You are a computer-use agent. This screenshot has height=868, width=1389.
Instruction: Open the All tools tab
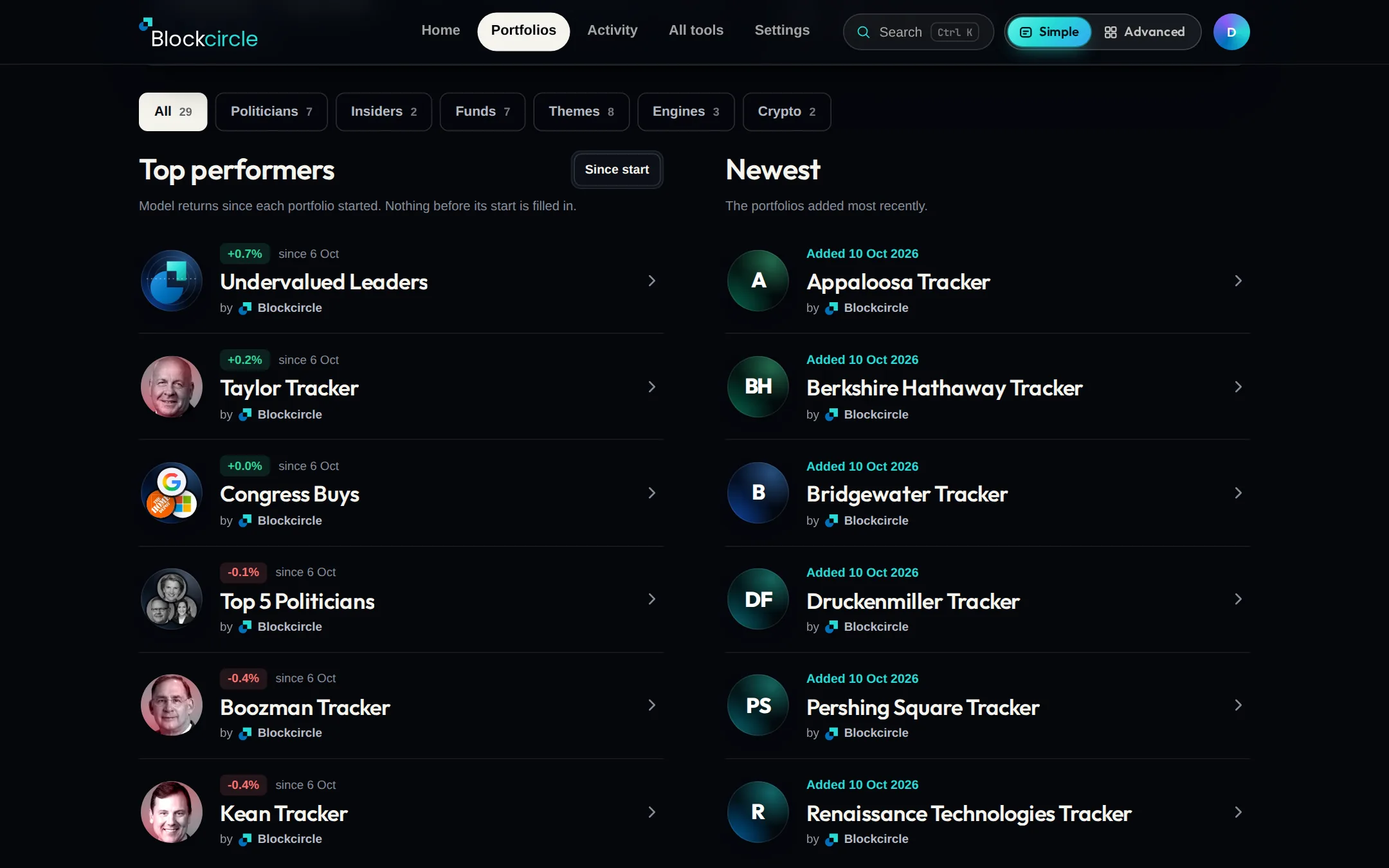(696, 30)
